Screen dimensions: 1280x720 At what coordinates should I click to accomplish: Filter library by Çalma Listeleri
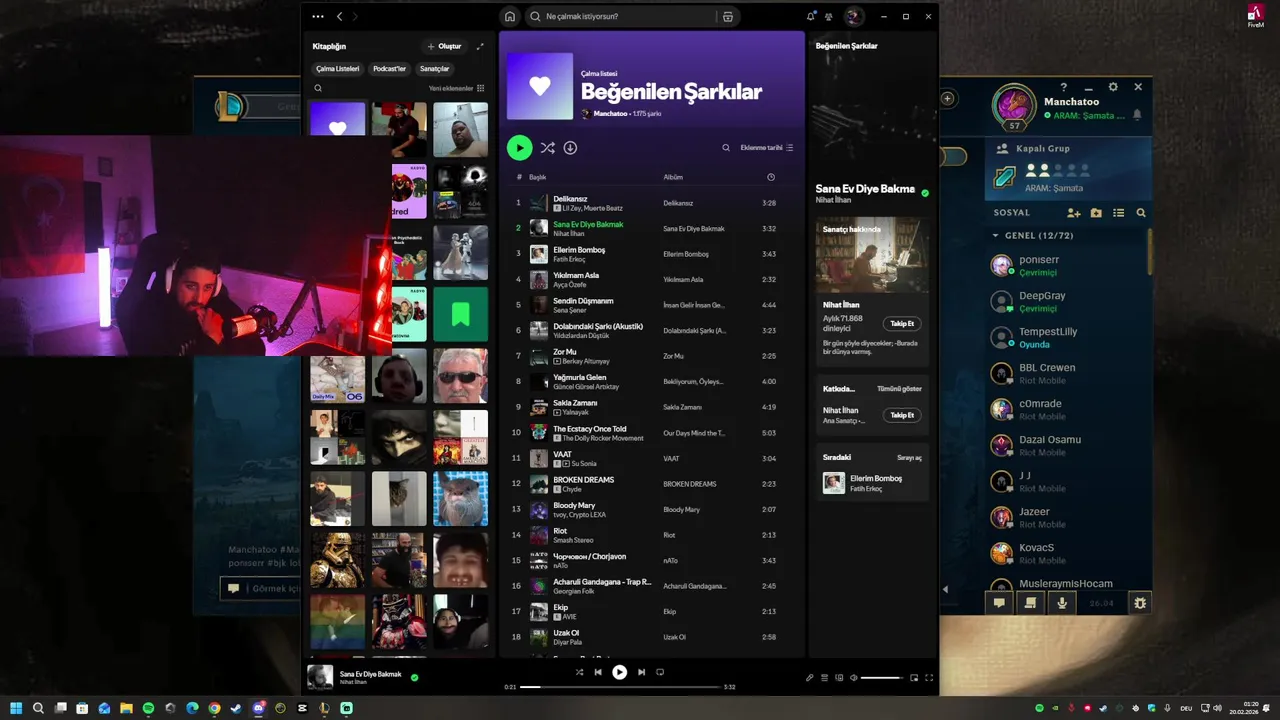tap(337, 69)
